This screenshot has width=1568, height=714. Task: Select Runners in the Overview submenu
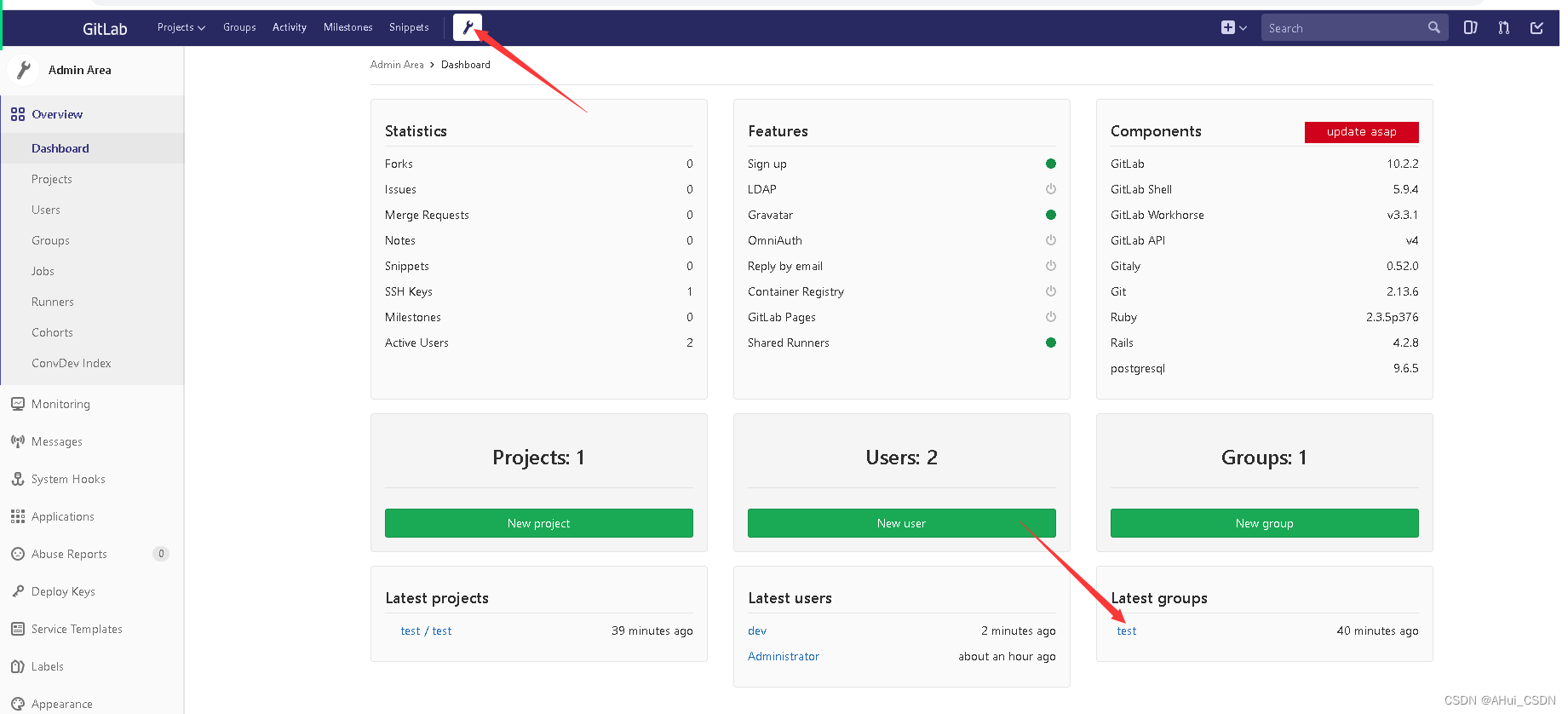[x=53, y=302]
